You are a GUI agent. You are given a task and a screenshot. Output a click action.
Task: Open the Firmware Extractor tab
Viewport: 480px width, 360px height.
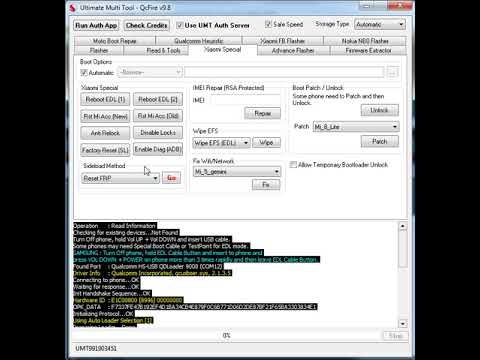(x=368, y=51)
